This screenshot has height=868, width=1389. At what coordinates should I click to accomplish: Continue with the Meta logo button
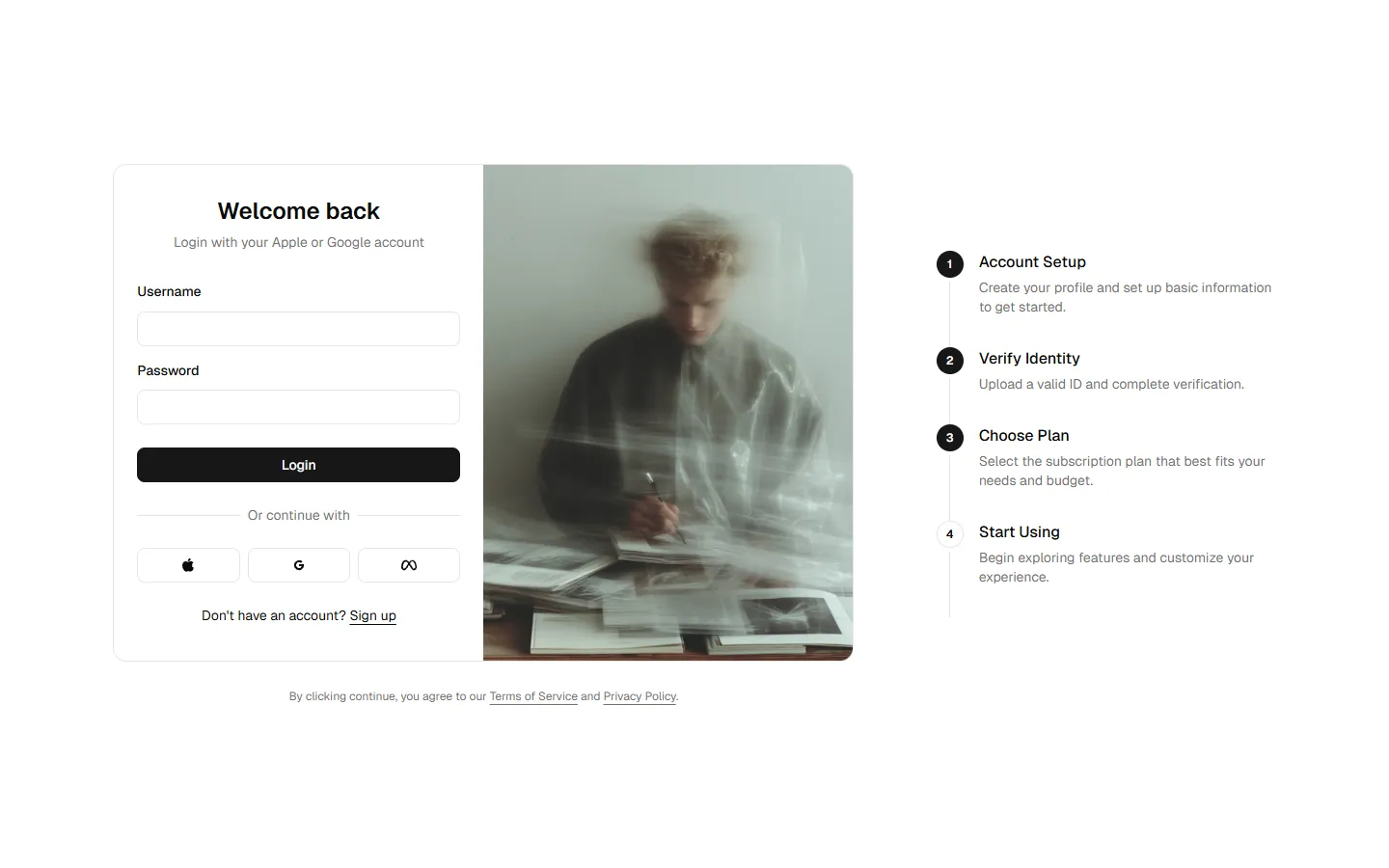point(409,565)
